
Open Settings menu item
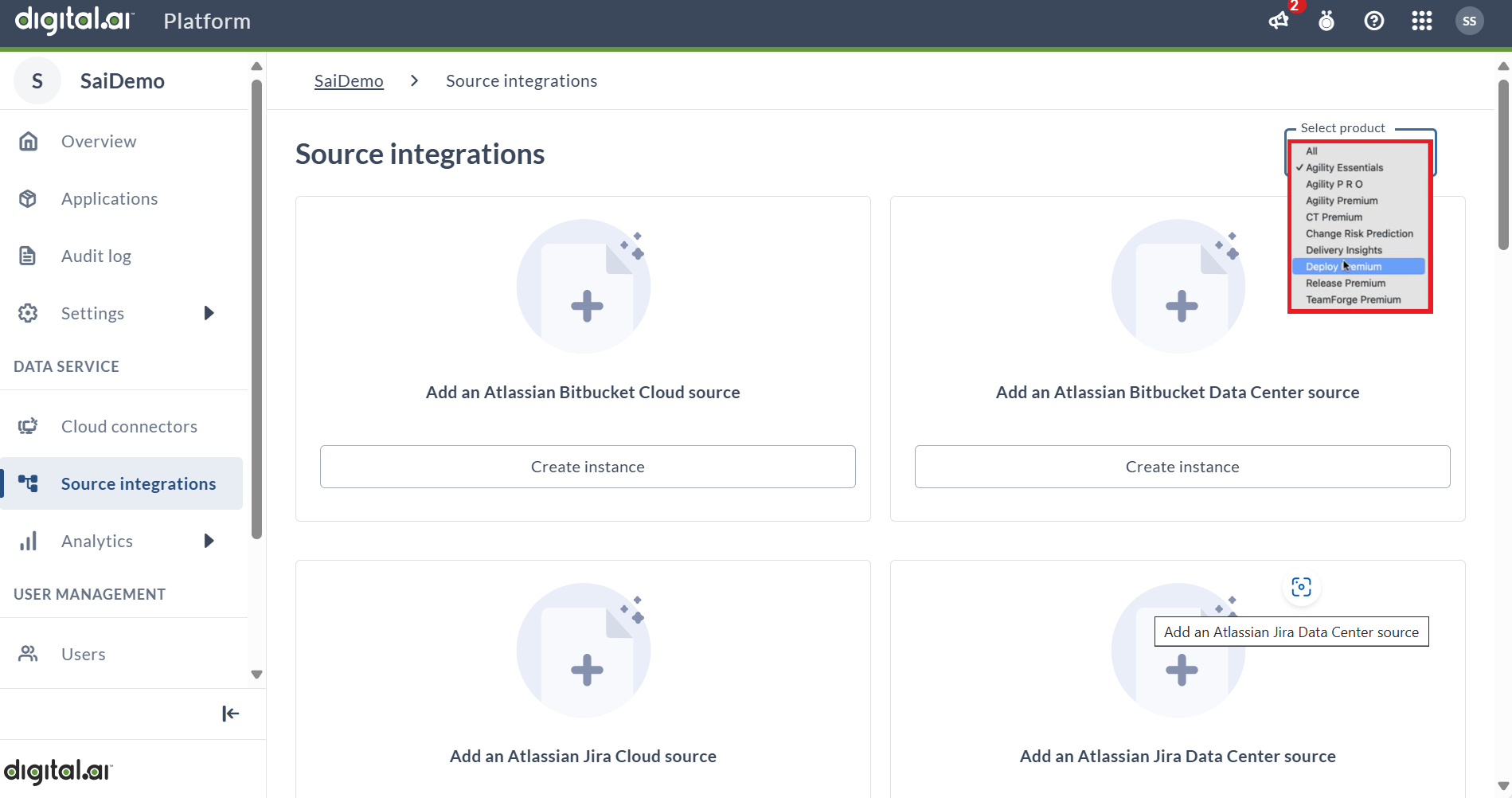click(93, 313)
